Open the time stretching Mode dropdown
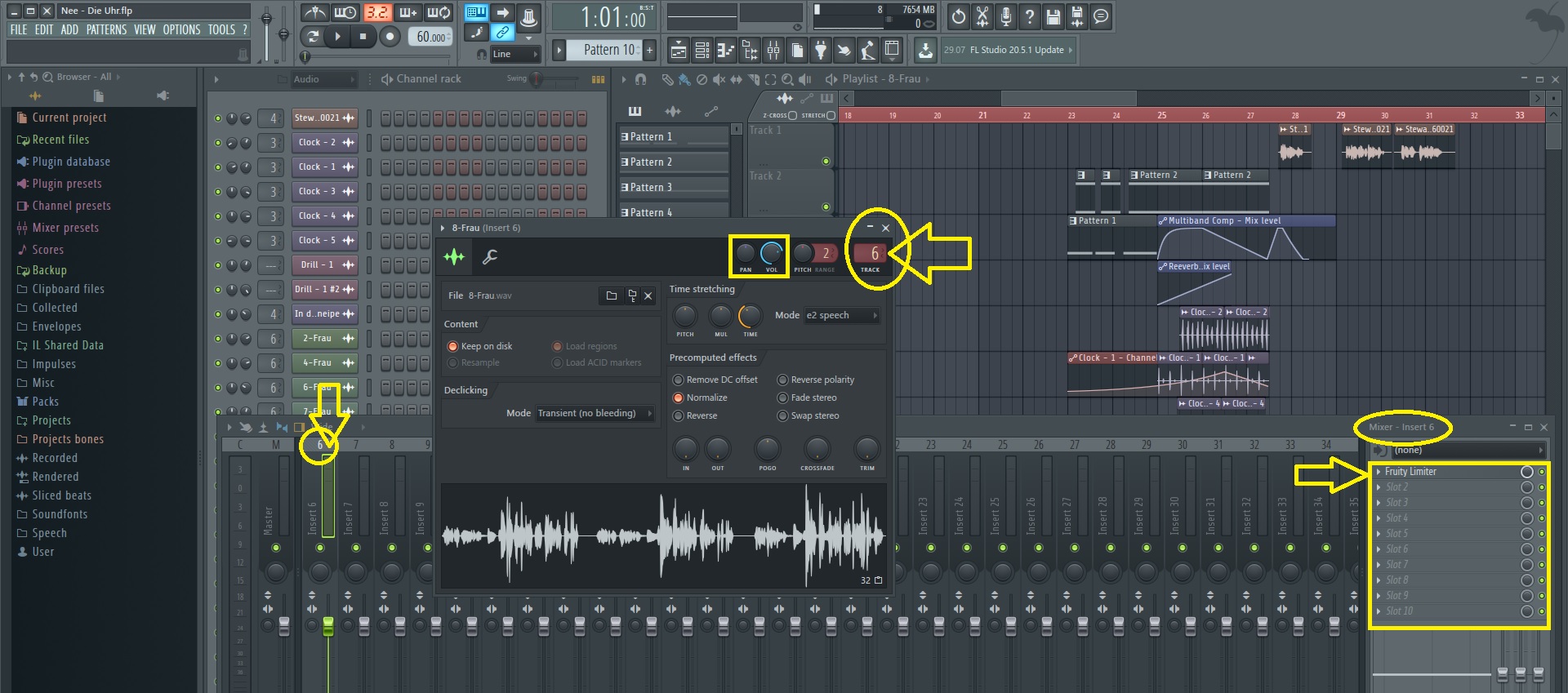The height and width of the screenshot is (693, 1568). tap(842, 315)
